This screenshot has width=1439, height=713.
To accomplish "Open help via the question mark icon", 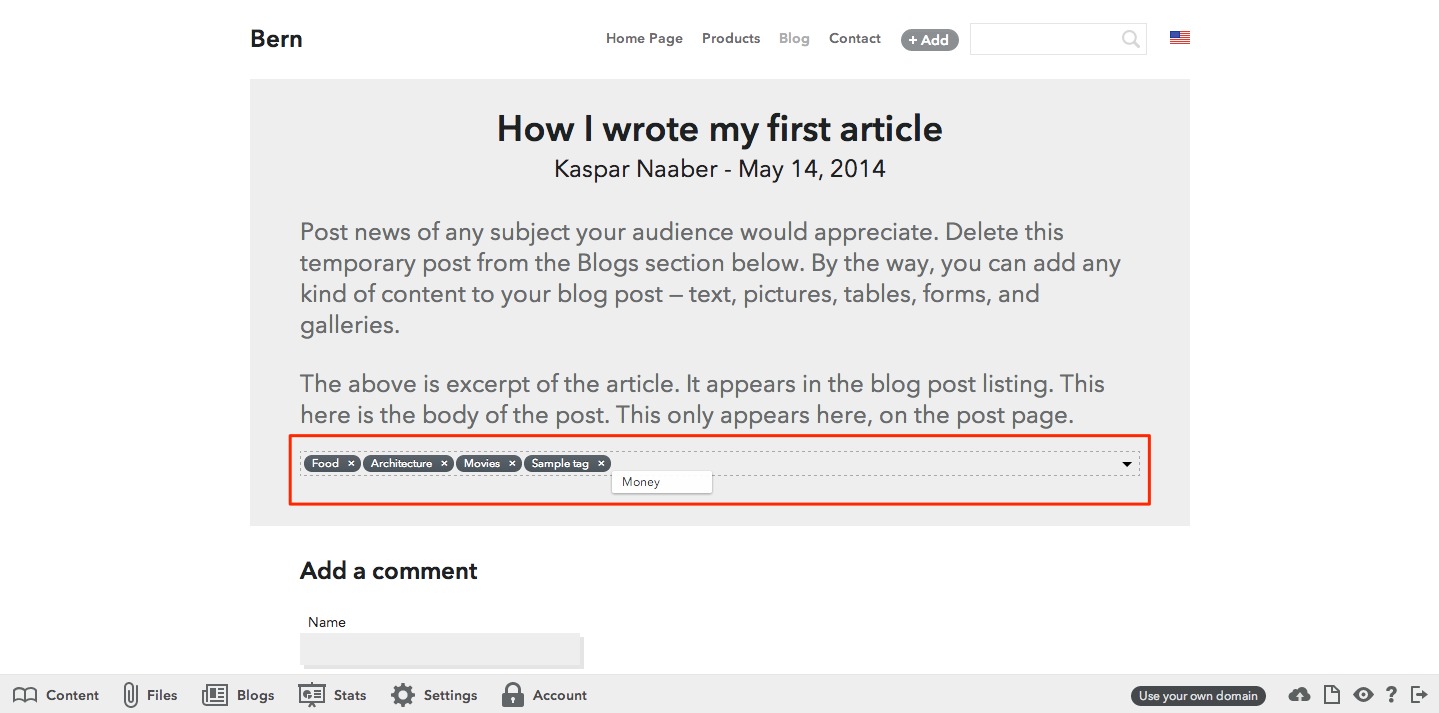I will (1391, 694).
